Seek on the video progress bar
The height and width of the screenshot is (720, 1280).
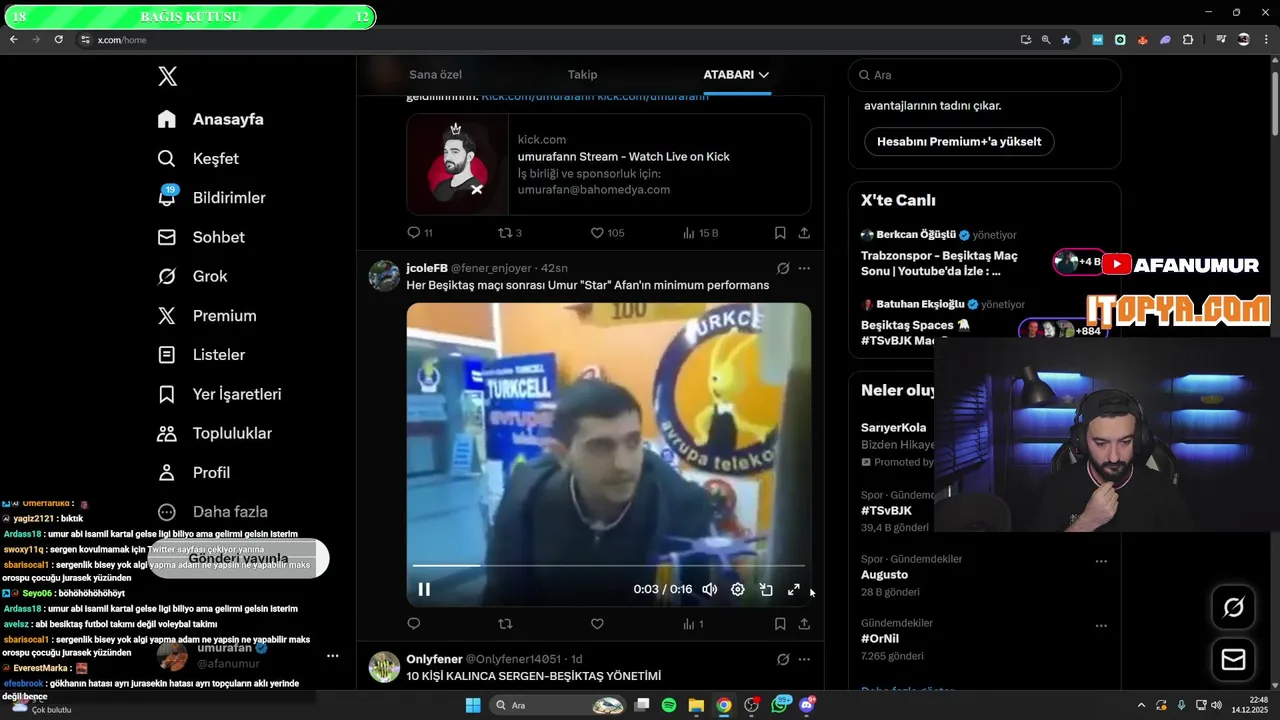point(608,566)
